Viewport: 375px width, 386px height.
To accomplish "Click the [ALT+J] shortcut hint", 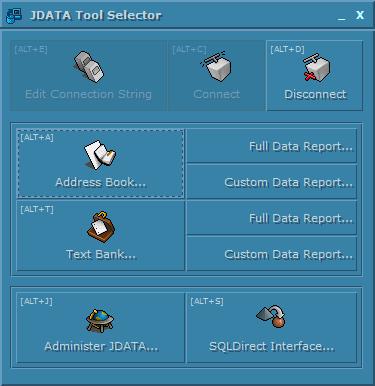I will pos(36,301).
